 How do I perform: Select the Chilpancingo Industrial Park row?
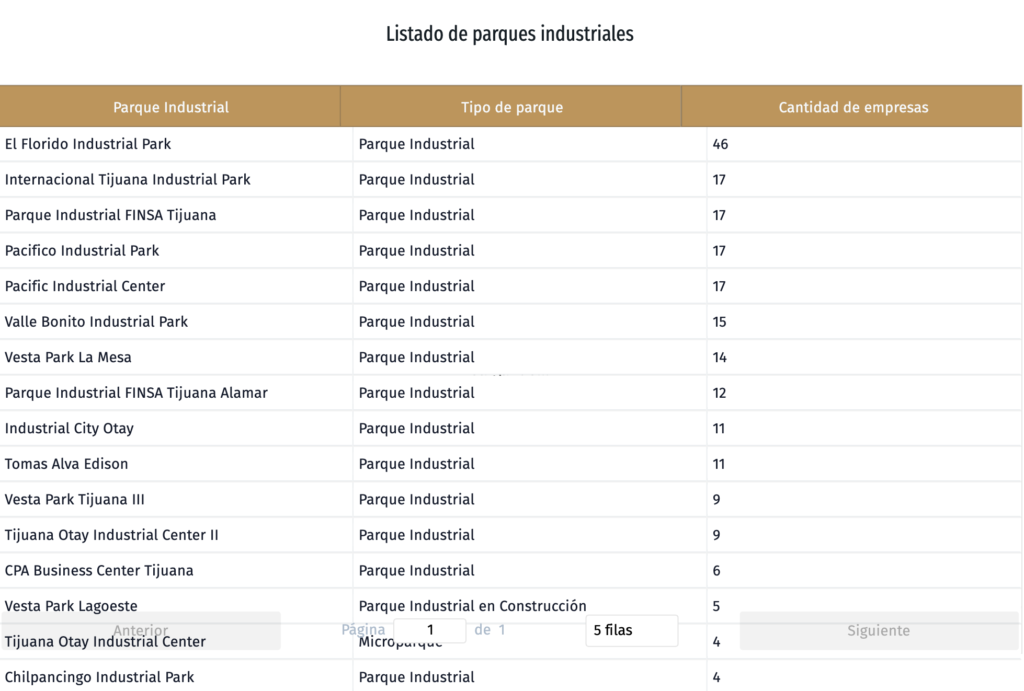pyautogui.click(x=99, y=677)
